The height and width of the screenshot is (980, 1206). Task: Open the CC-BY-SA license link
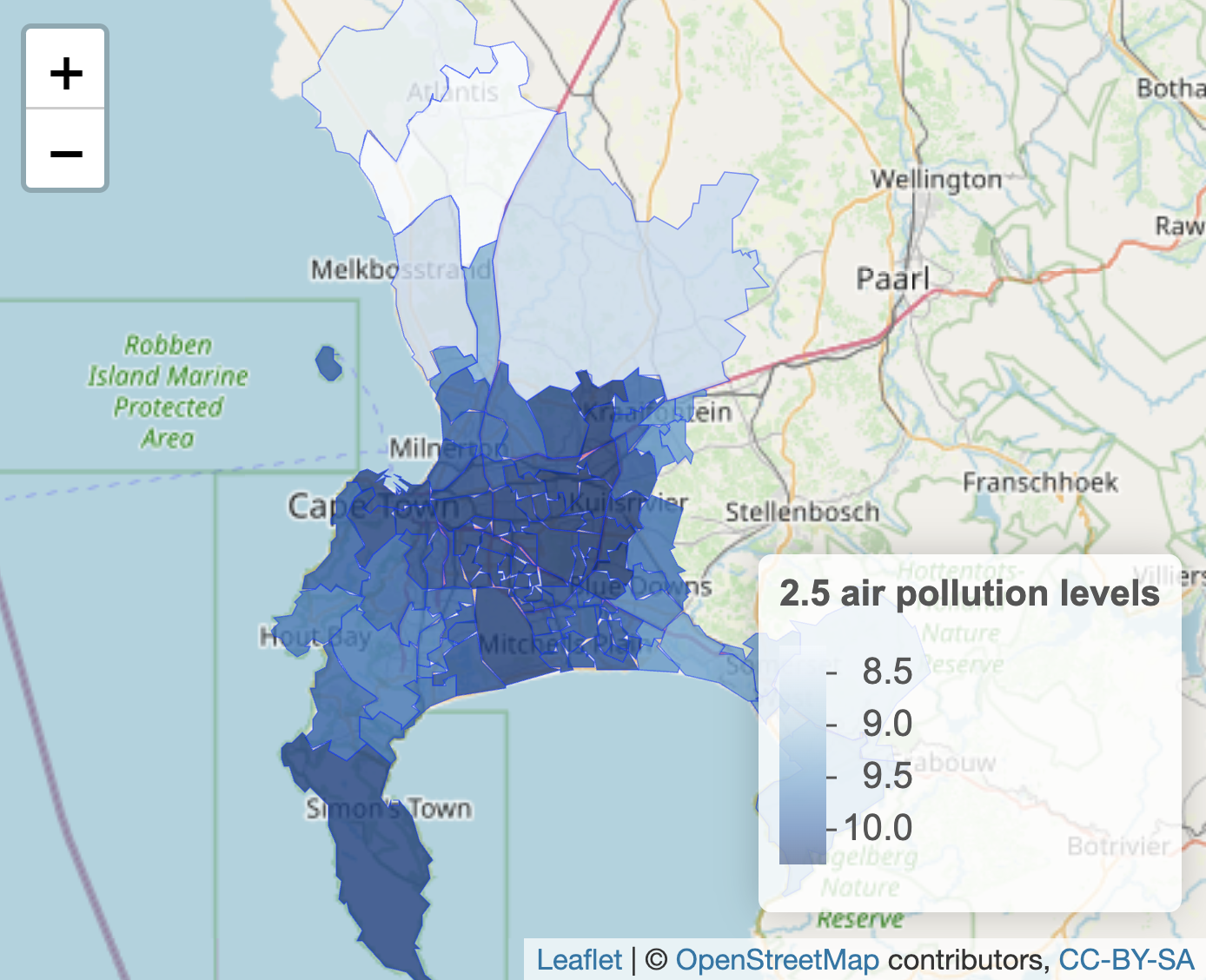click(1126, 959)
